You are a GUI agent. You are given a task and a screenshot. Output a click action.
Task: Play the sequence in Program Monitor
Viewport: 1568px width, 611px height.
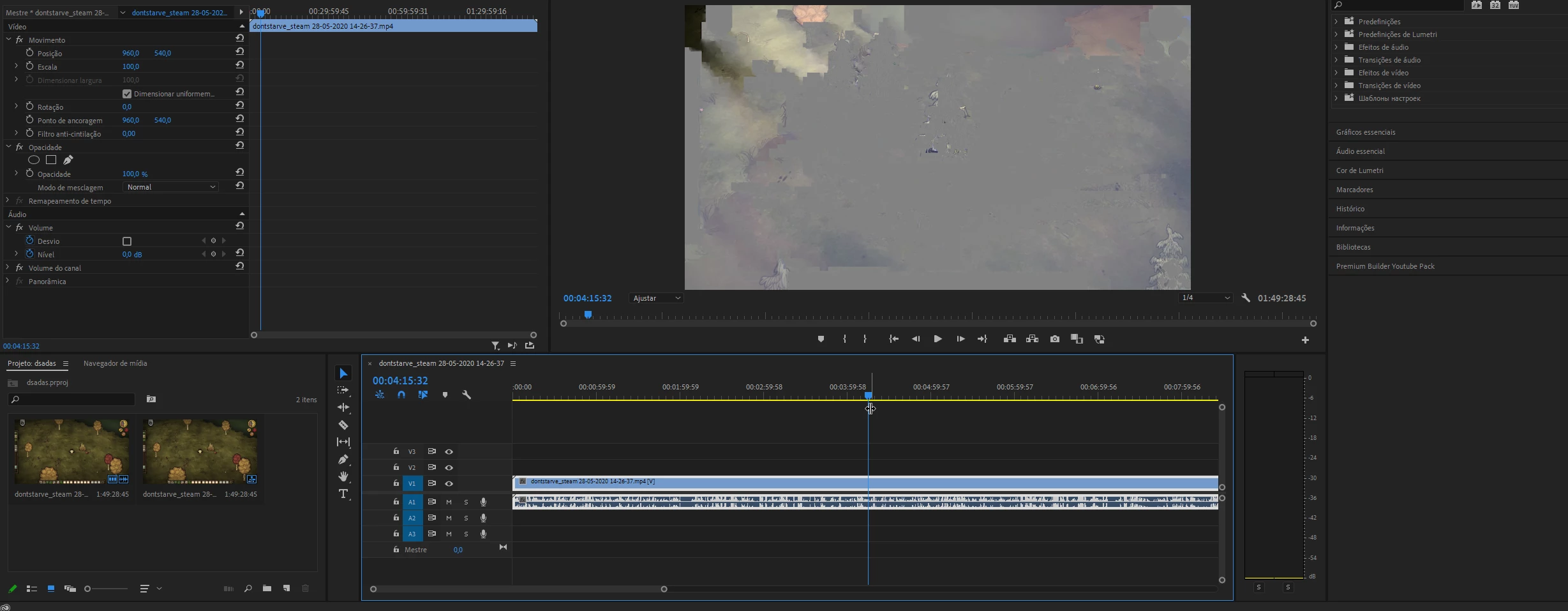937,339
